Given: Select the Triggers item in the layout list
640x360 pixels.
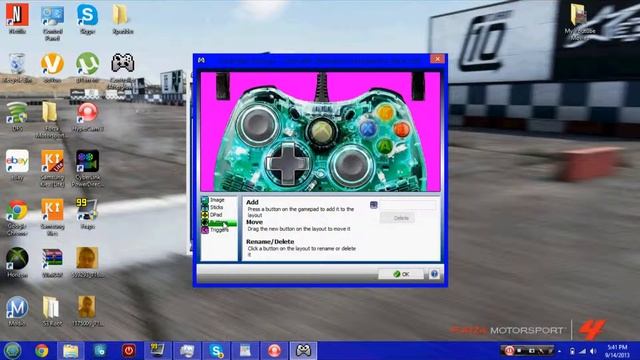Looking at the screenshot, I should [x=218, y=230].
